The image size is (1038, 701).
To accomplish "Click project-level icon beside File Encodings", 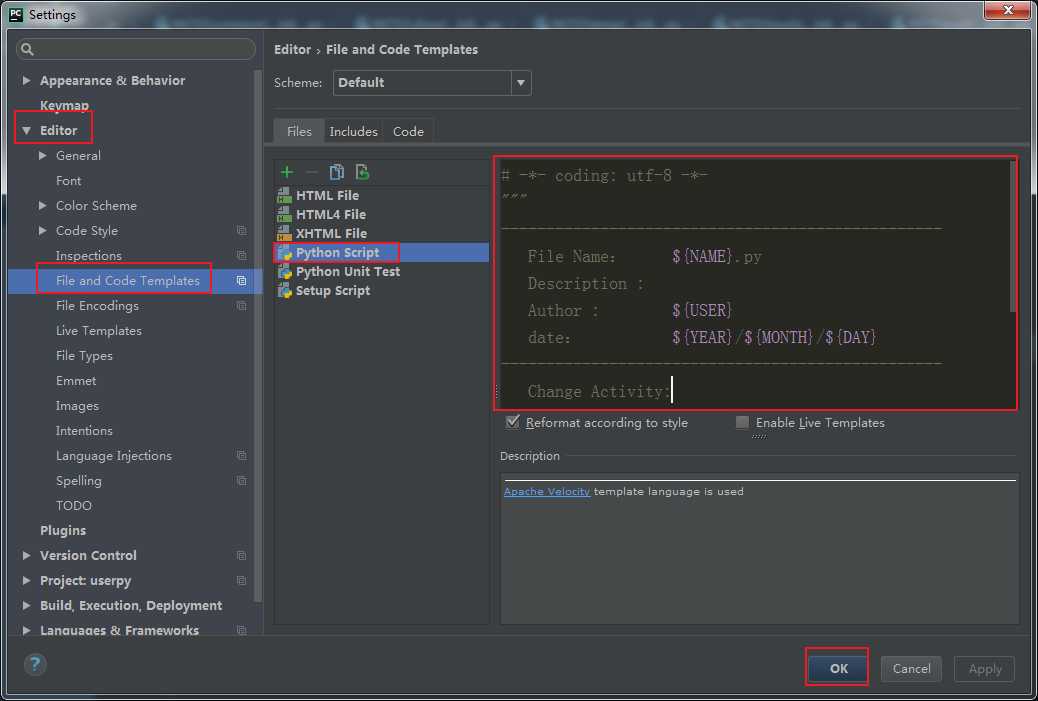I will pos(242,306).
